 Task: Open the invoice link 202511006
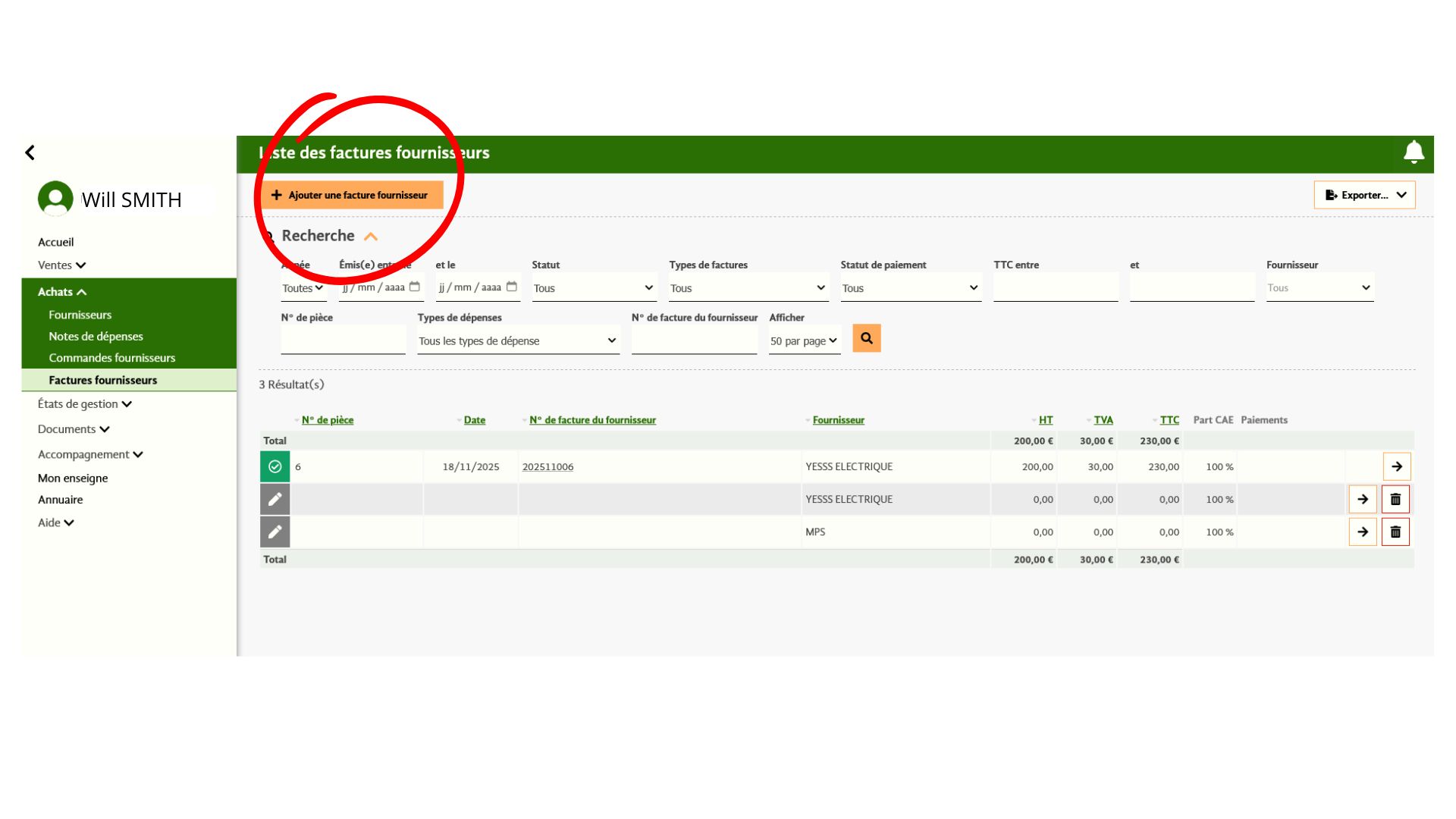[x=548, y=466]
